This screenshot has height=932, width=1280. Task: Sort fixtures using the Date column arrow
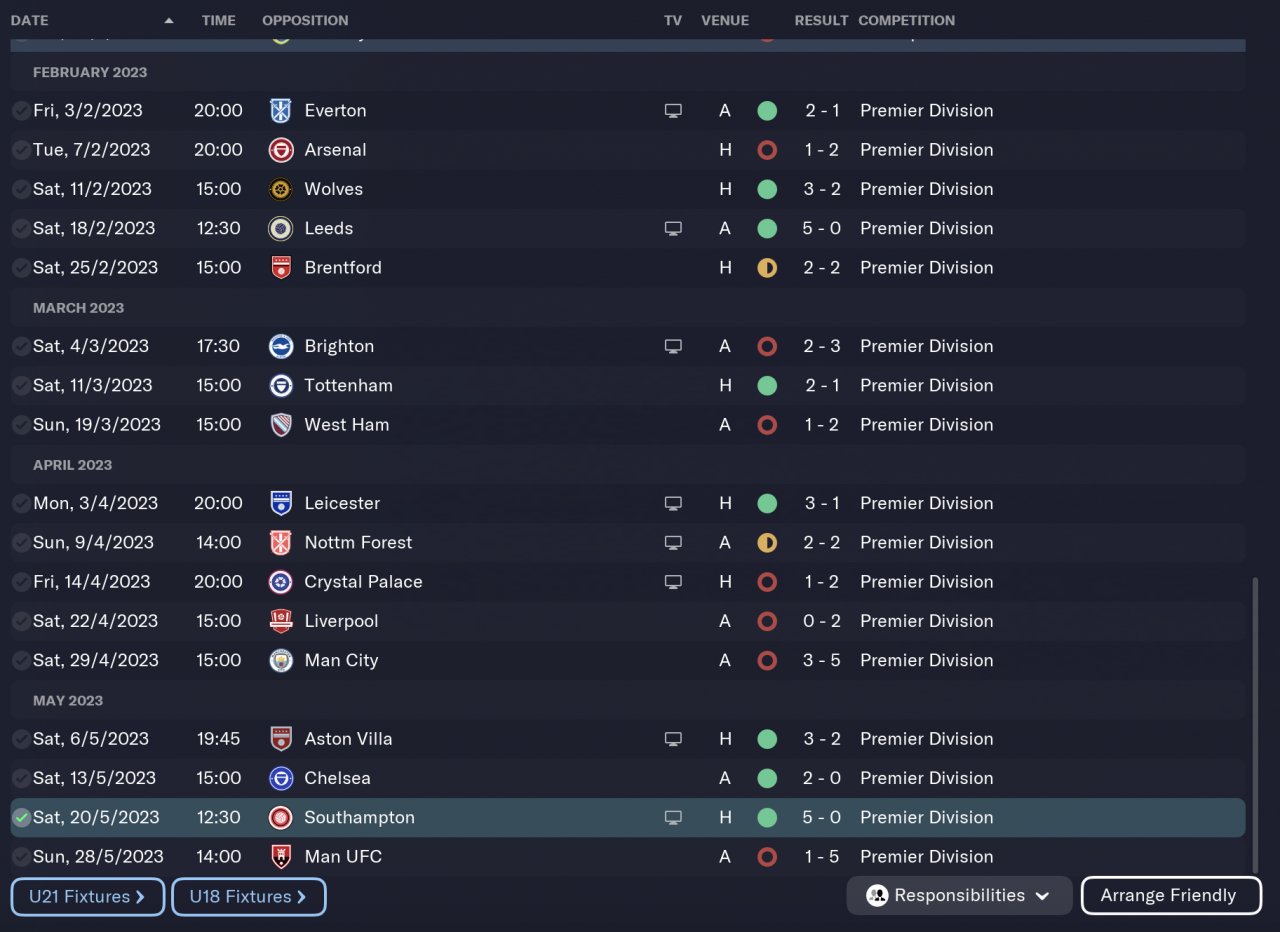(168, 20)
